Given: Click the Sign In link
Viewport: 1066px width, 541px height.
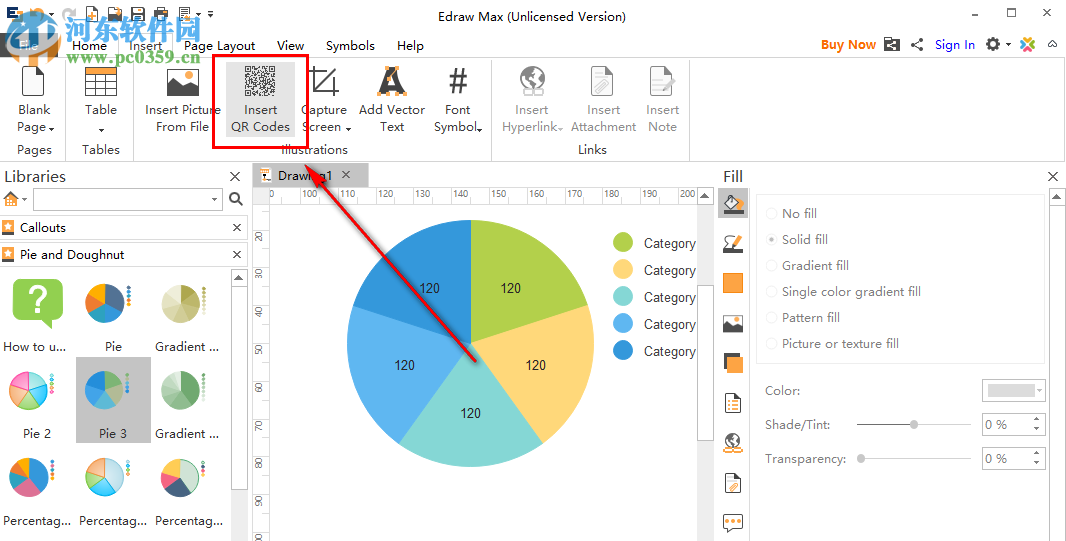Looking at the screenshot, I should tap(955, 45).
